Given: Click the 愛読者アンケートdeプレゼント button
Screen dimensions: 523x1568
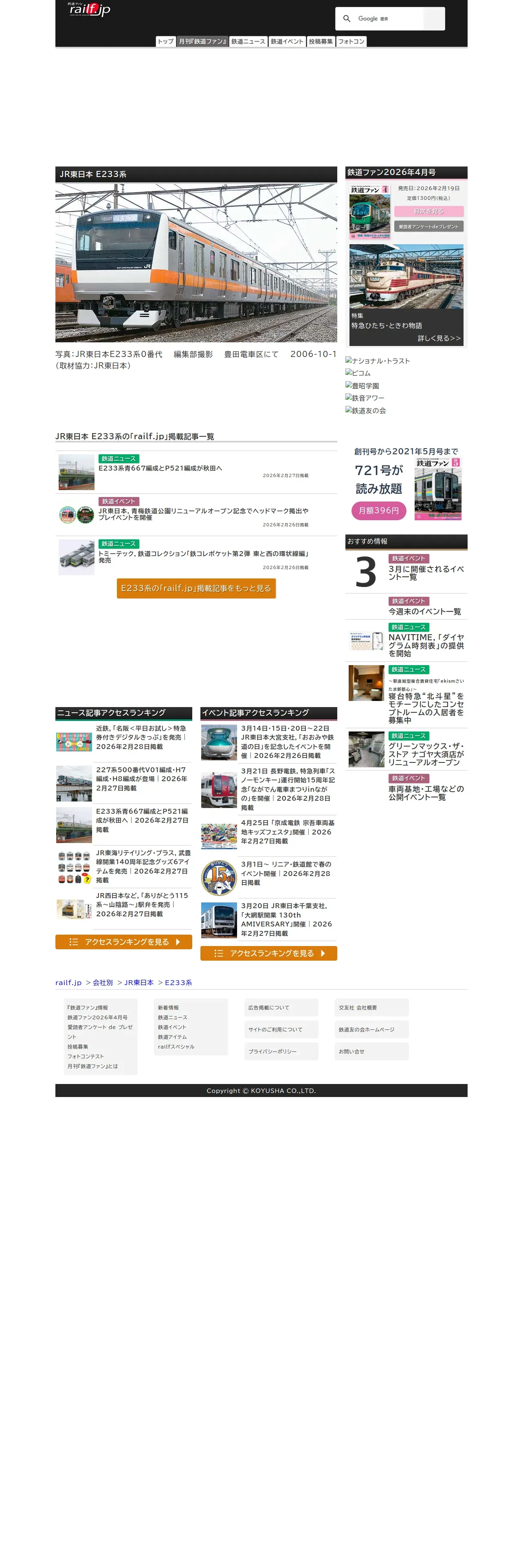Looking at the screenshot, I should tap(429, 226).
